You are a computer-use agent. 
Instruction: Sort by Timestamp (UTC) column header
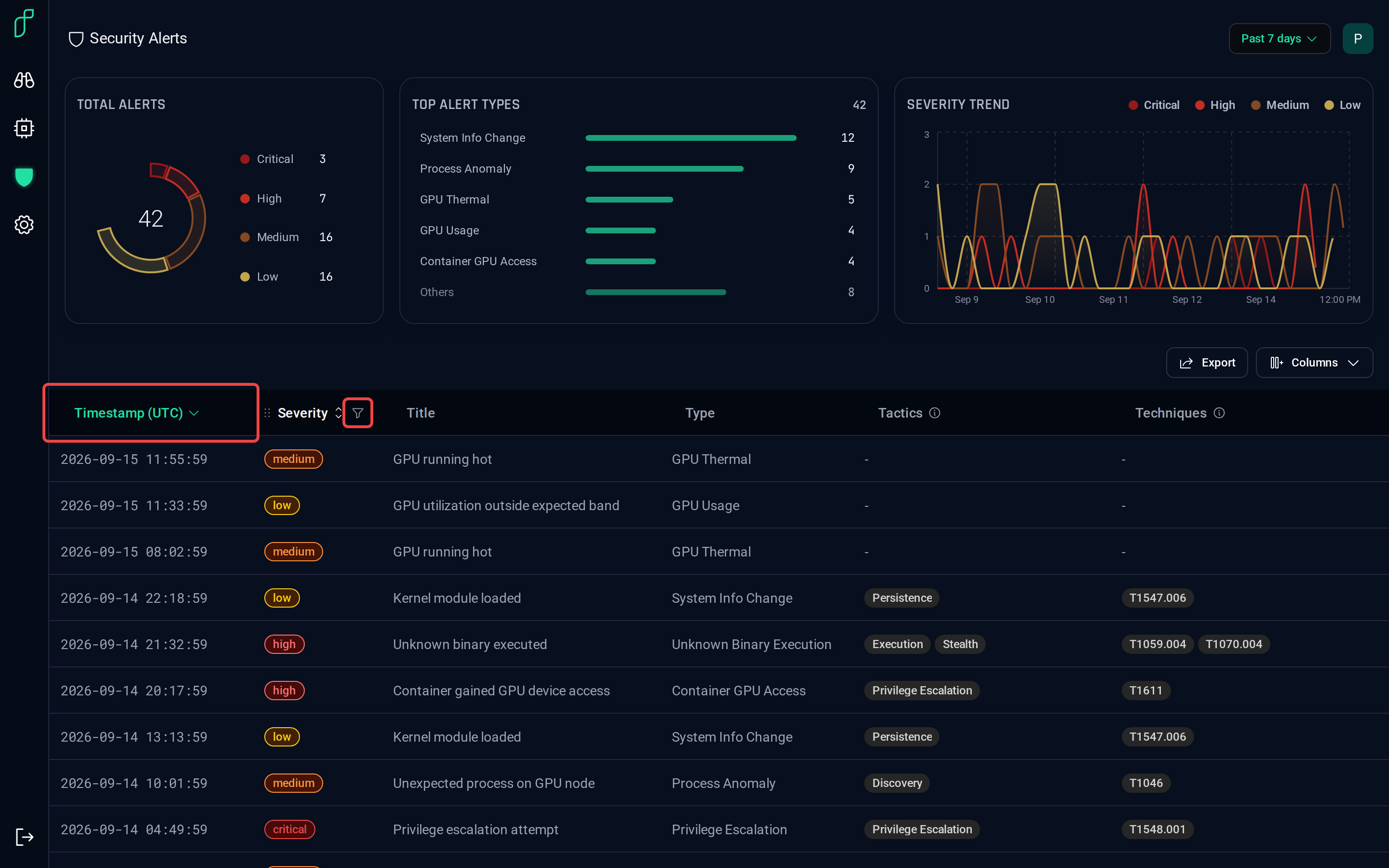click(x=136, y=413)
